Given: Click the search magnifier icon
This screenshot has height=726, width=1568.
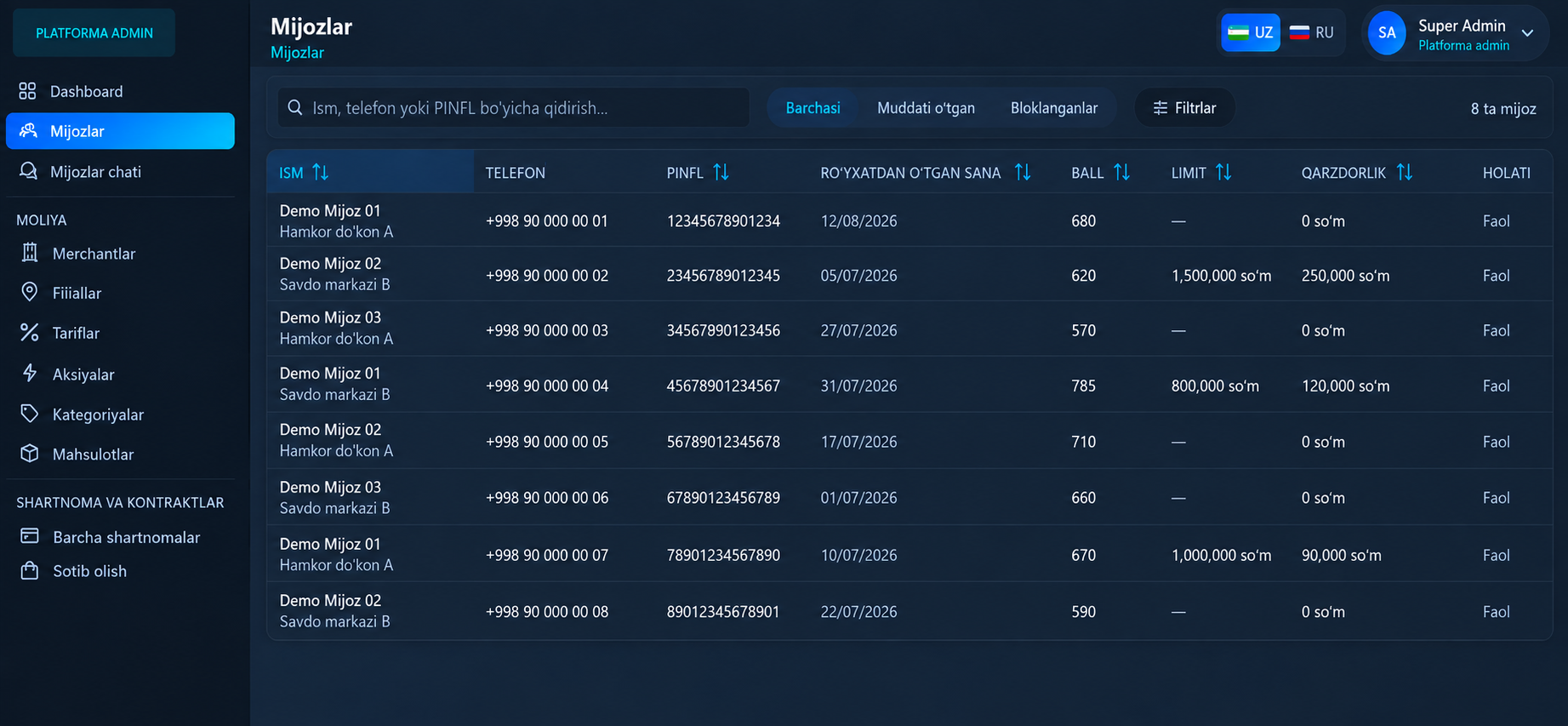Looking at the screenshot, I should coord(295,108).
